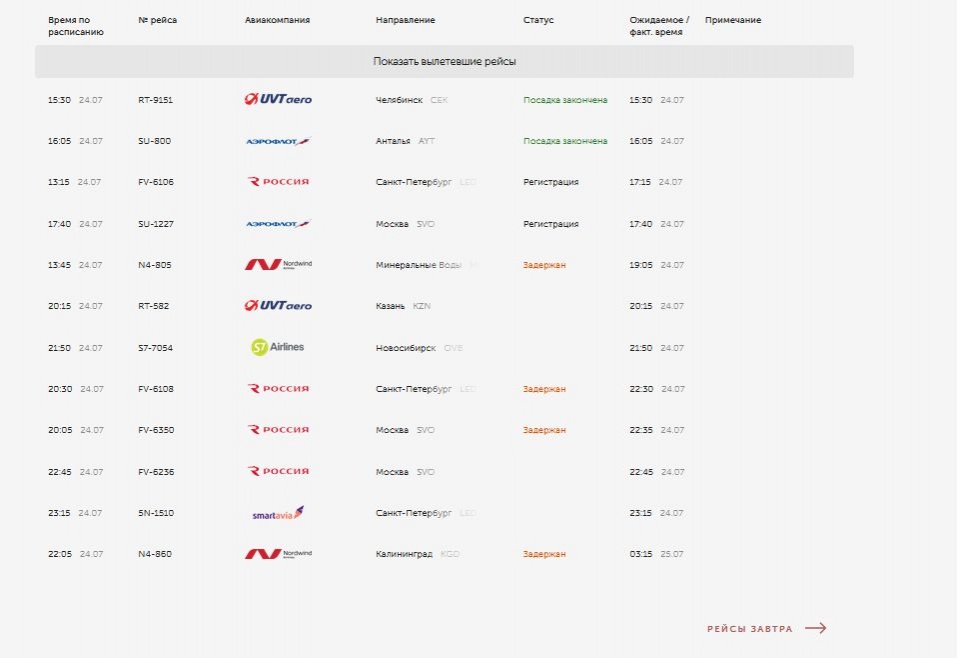Click the arrow icon beside Рейсы завтра

click(x=815, y=628)
